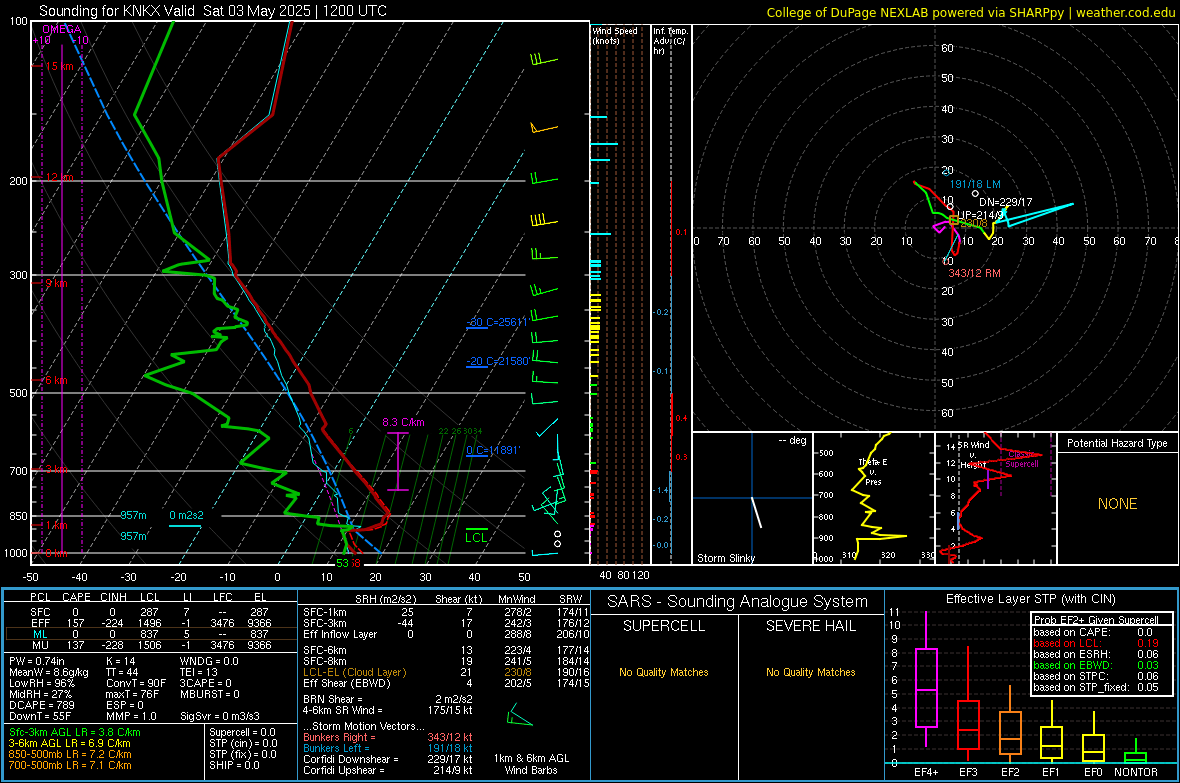This screenshot has width=1180, height=783.
Task: Select the UP=214/9 hodograph label
Action: point(980,215)
